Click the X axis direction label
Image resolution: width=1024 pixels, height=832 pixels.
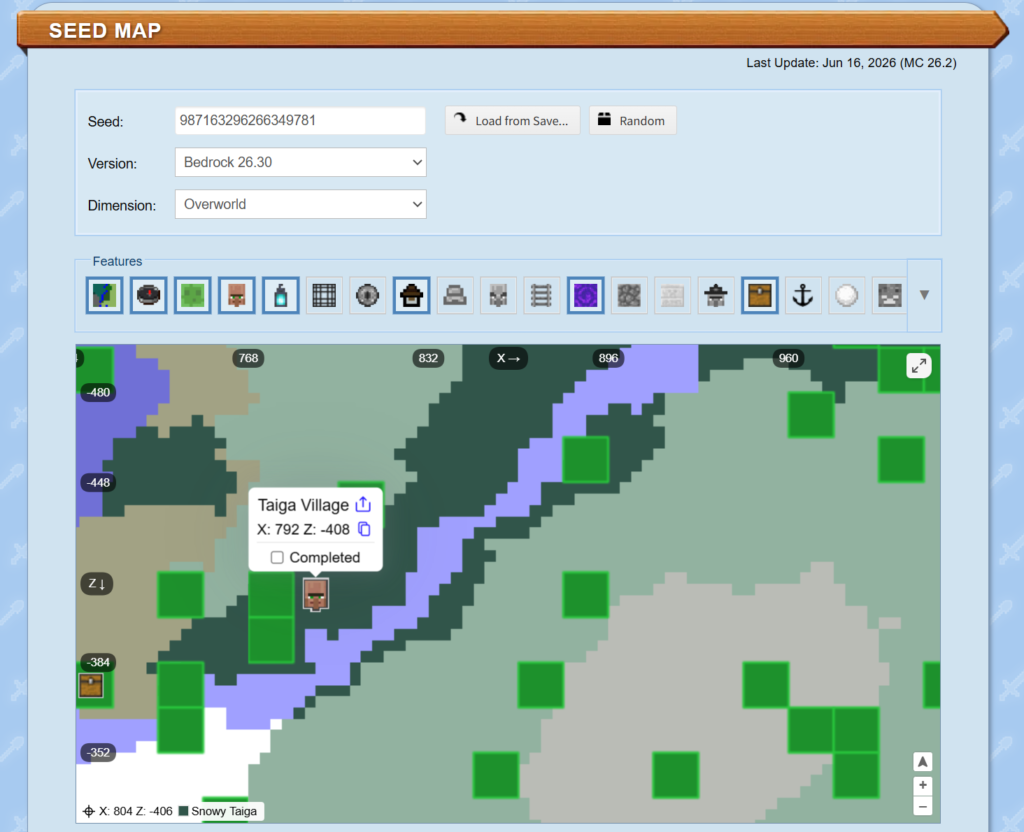click(x=508, y=358)
